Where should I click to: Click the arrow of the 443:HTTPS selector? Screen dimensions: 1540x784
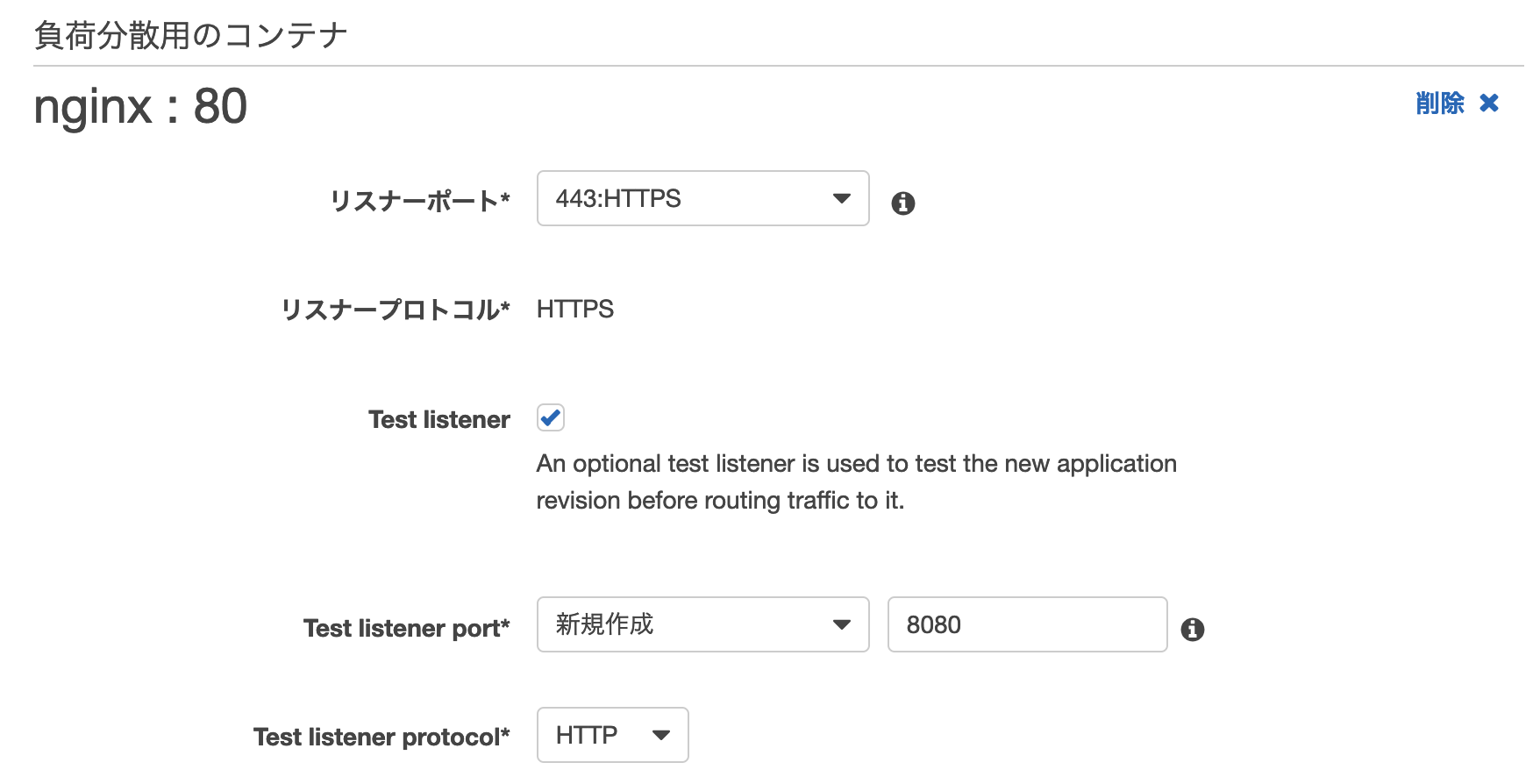(841, 199)
